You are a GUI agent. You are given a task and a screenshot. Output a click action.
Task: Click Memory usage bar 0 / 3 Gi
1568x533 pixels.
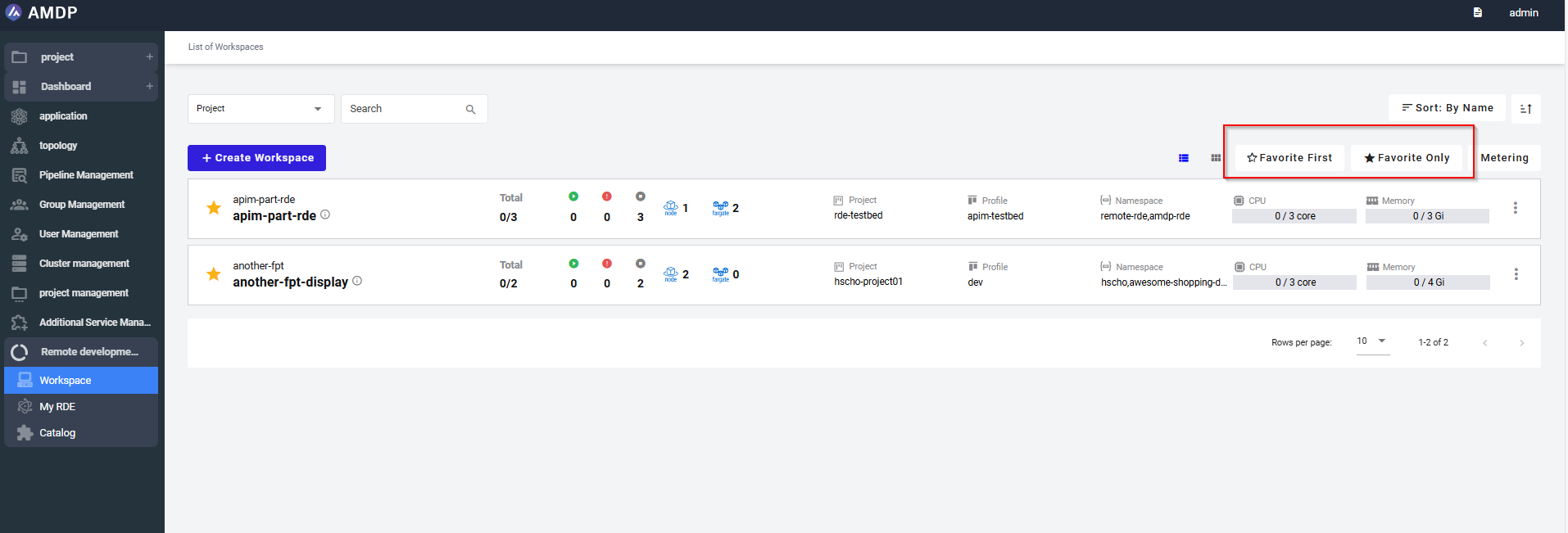pyautogui.click(x=1428, y=216)
